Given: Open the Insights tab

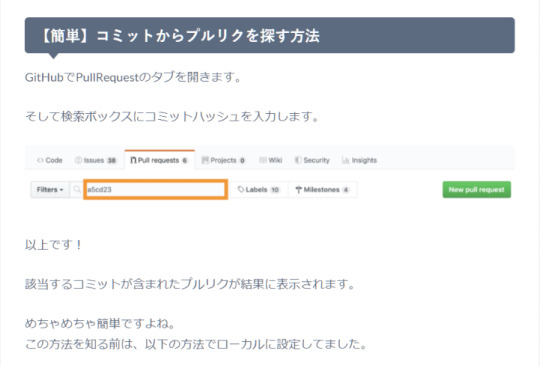Looking at the screenshot, I should [x=359, y=160].
